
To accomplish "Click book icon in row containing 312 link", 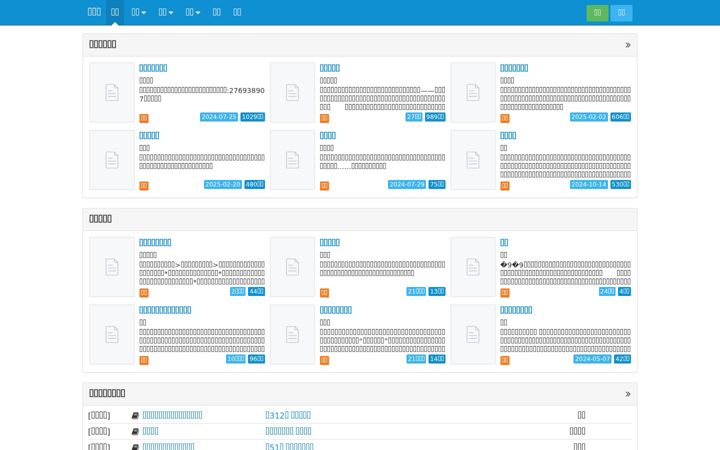I will (135, 416).
